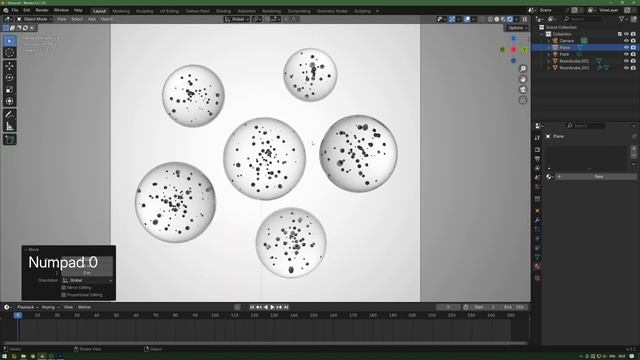Switch to the Shading workspace tab
Image resolution: width=640 pixels, height=360 pixels.
click(x=223, y=11)
